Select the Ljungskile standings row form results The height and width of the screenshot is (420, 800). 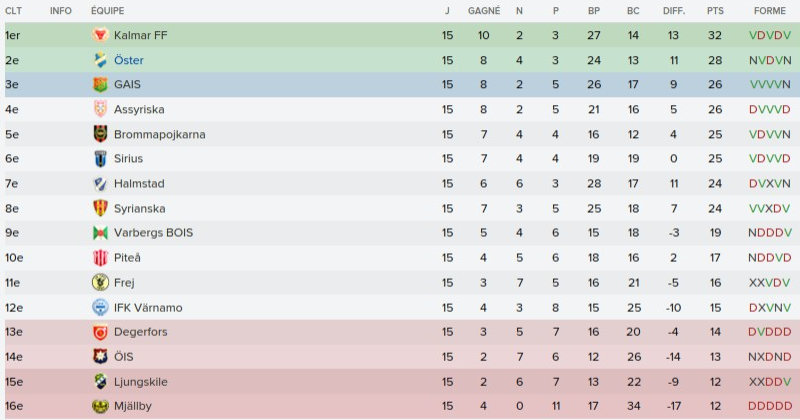[x=769, y=381]
